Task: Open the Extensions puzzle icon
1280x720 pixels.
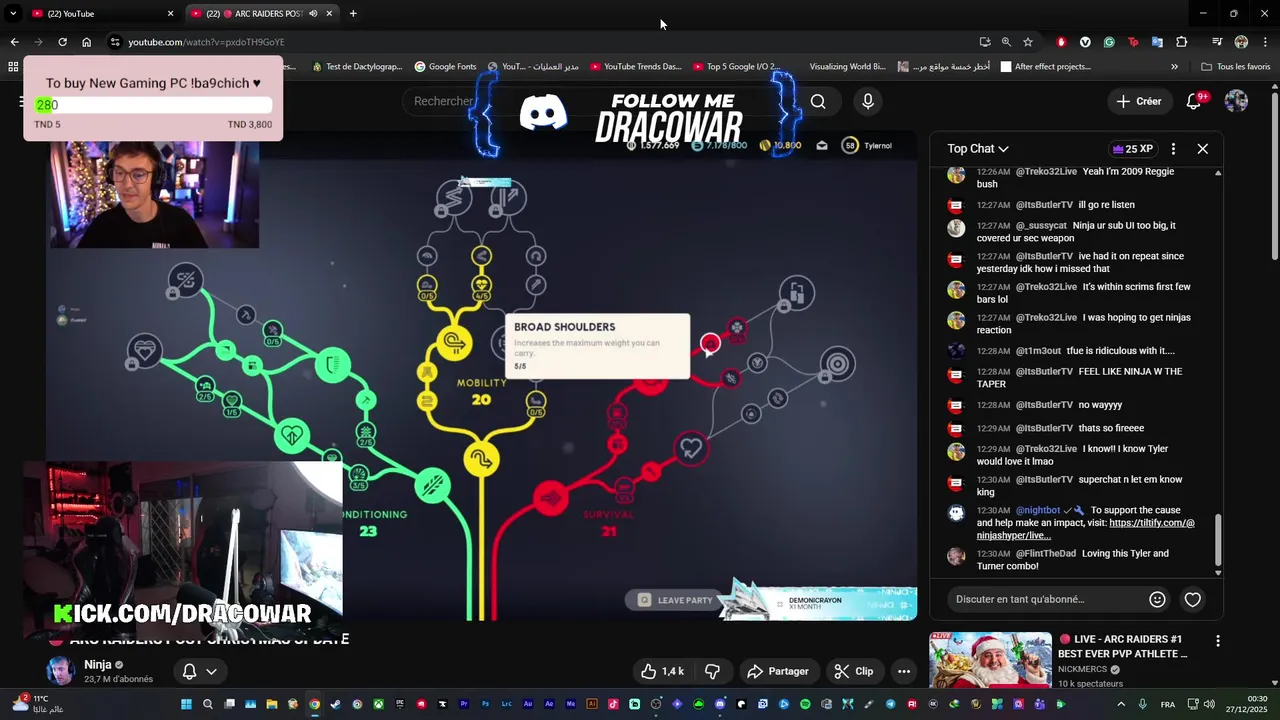Action: [1181, 42]
